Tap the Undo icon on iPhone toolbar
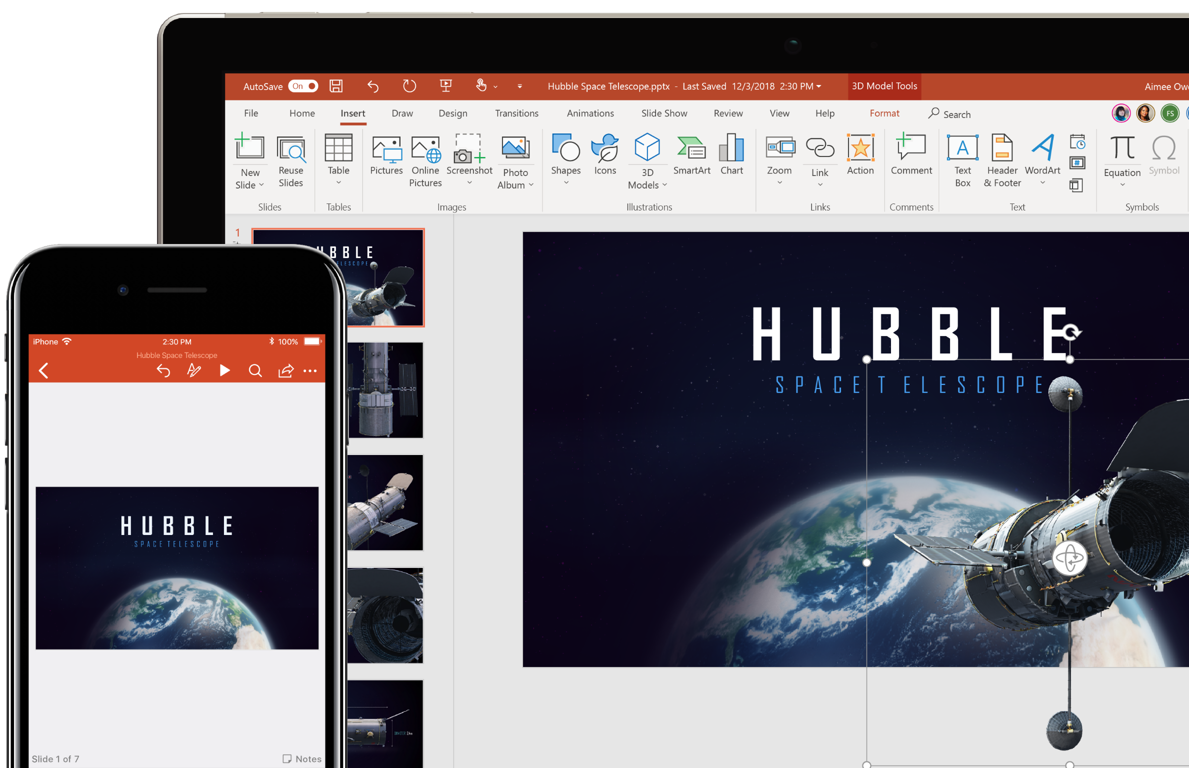The height and width of the screenshot is (768, 1189). [x=163, y=370]
